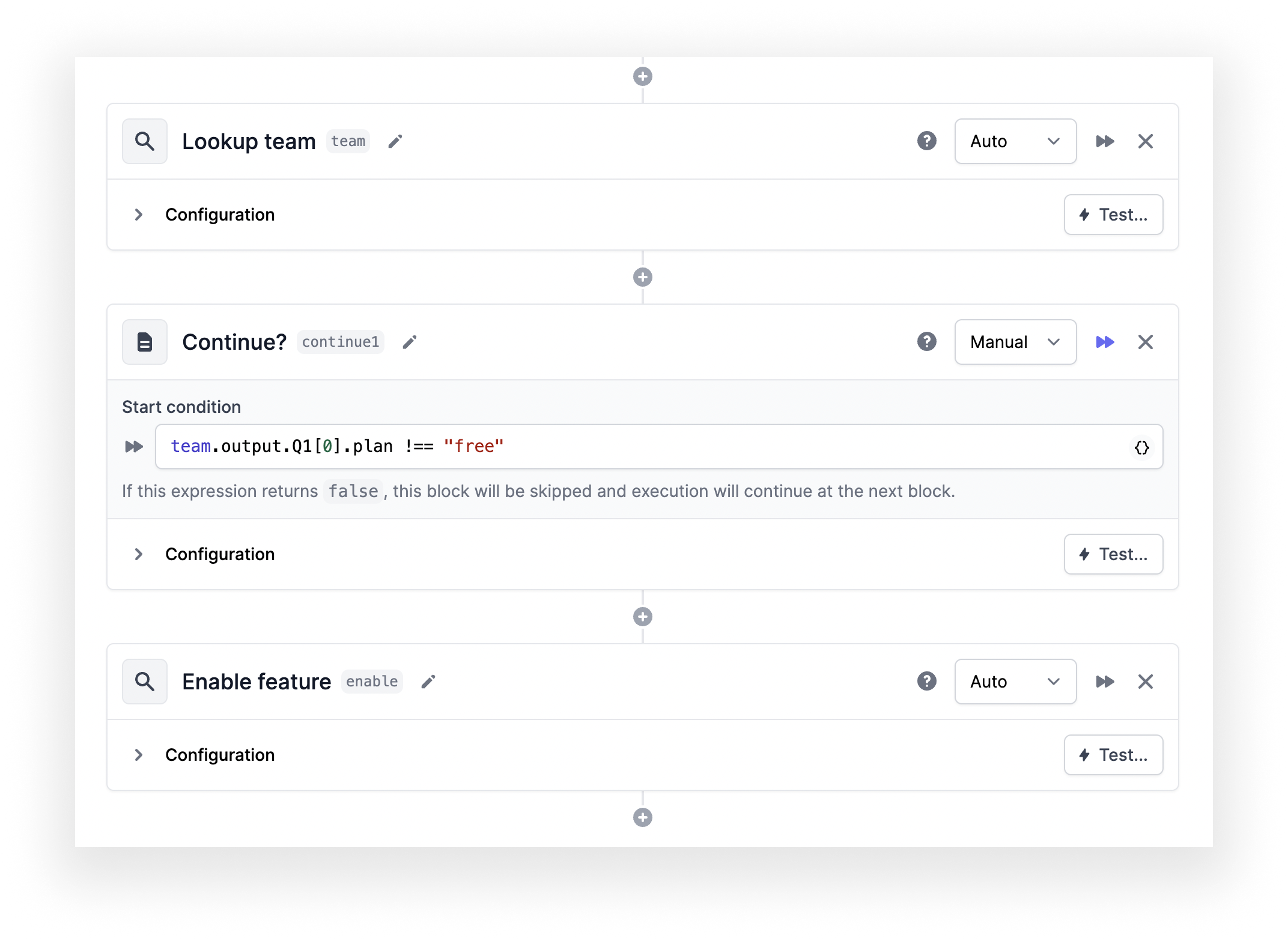Open help for the Continue? block
1288x940 pixels.
(x=926, y=341)
